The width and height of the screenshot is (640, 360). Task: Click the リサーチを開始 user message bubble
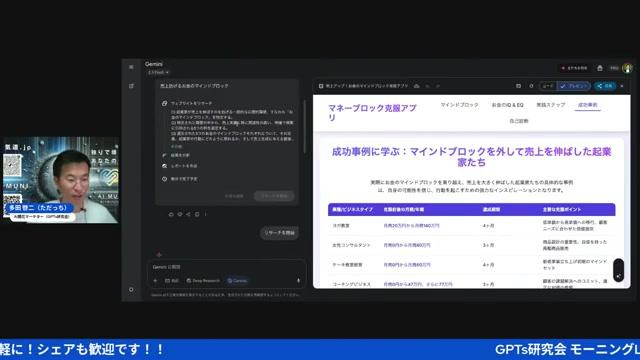279,233
